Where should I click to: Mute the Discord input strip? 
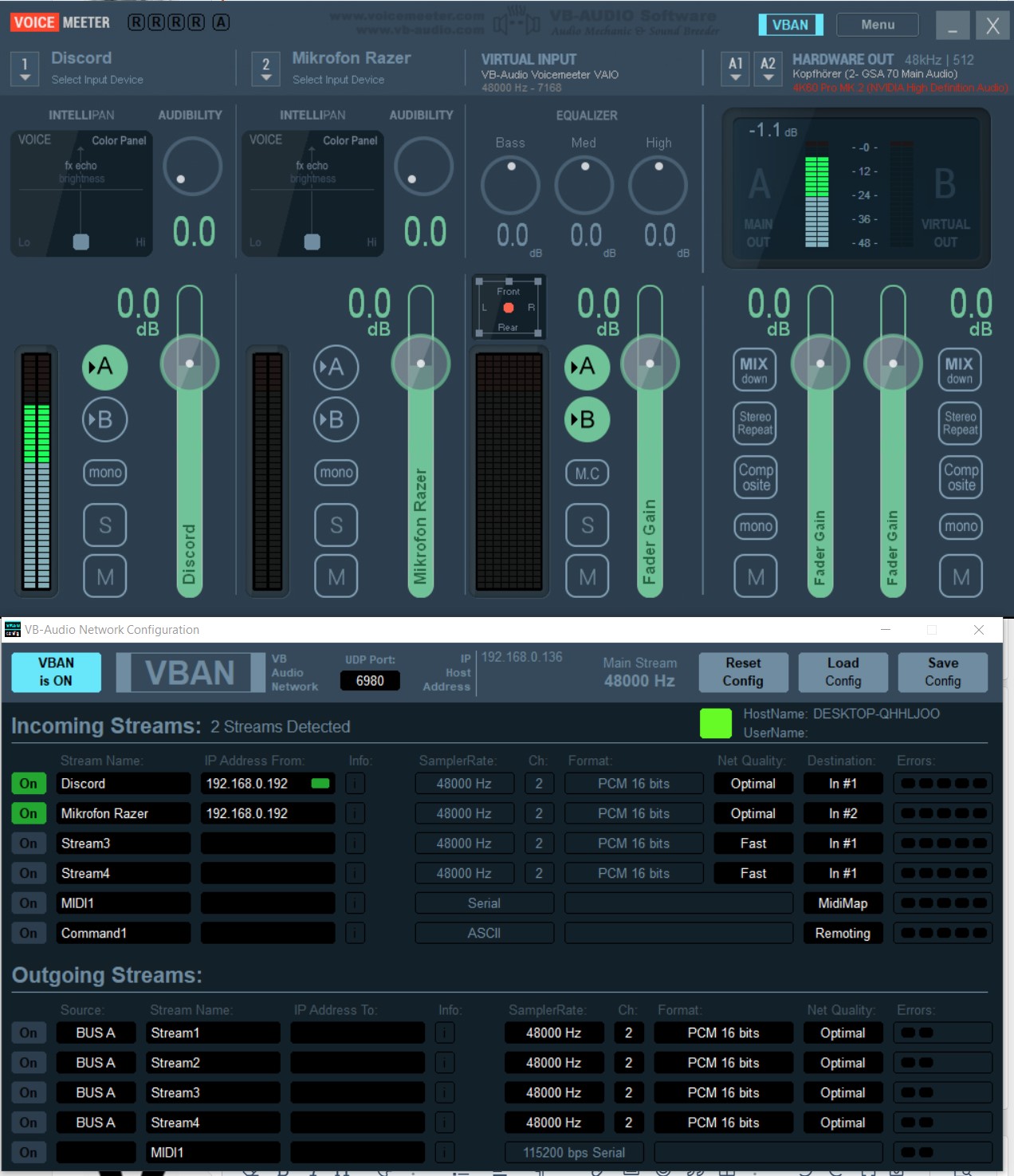coord(105,576)
